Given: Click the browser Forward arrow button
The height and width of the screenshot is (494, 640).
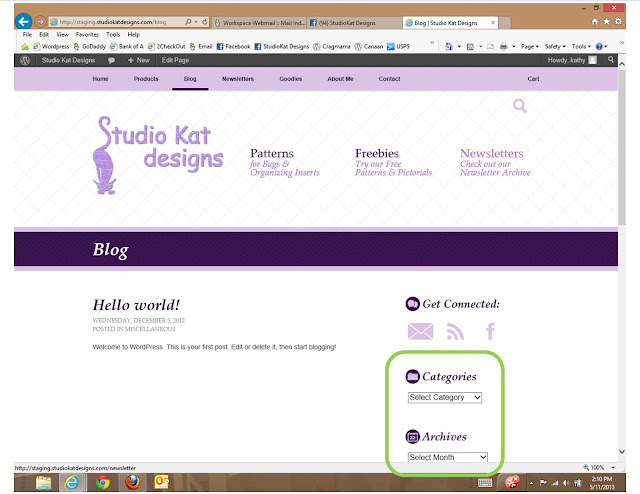Looking at the screenshot, I should [40, 22].
